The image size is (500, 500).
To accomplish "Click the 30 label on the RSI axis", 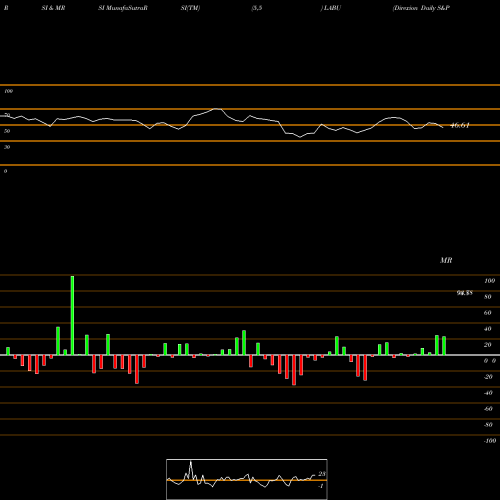I will (x=7, y=147).
